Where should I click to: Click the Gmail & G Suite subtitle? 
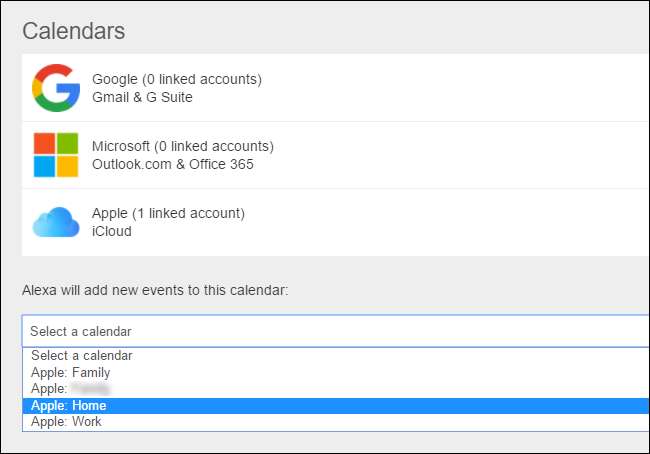(142, 97)
